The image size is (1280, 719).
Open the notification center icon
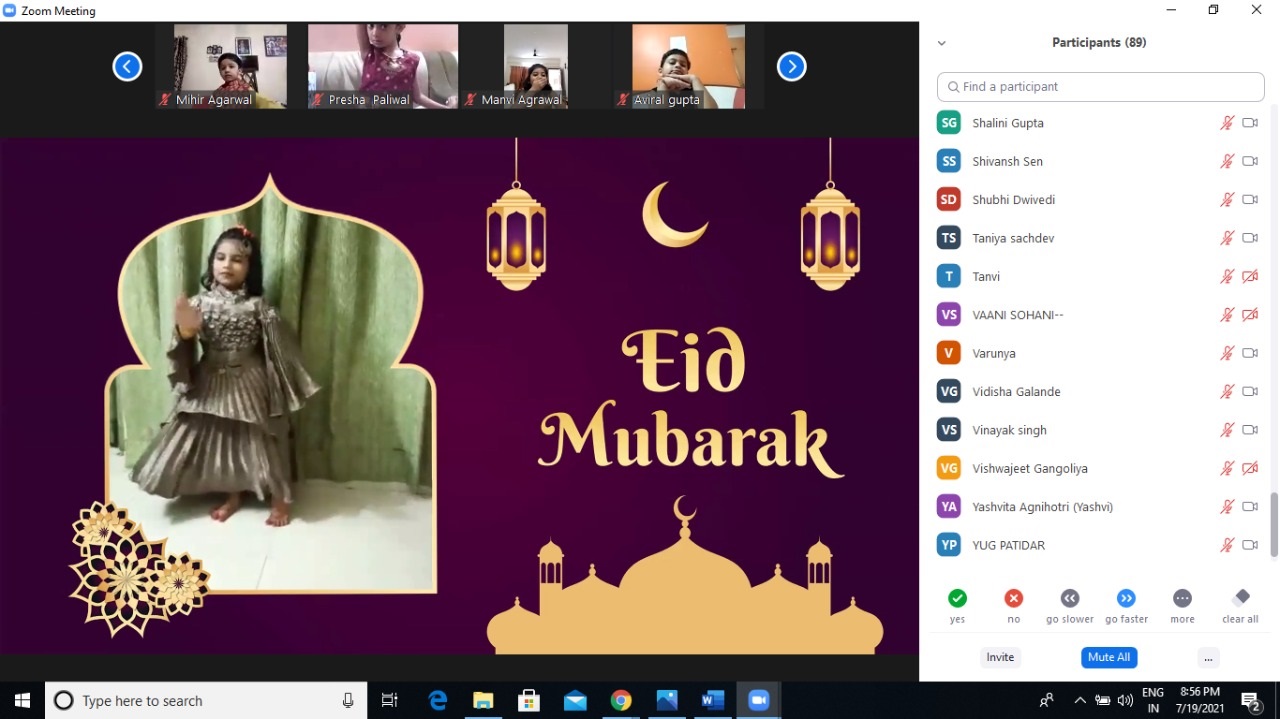(1250, 700)
